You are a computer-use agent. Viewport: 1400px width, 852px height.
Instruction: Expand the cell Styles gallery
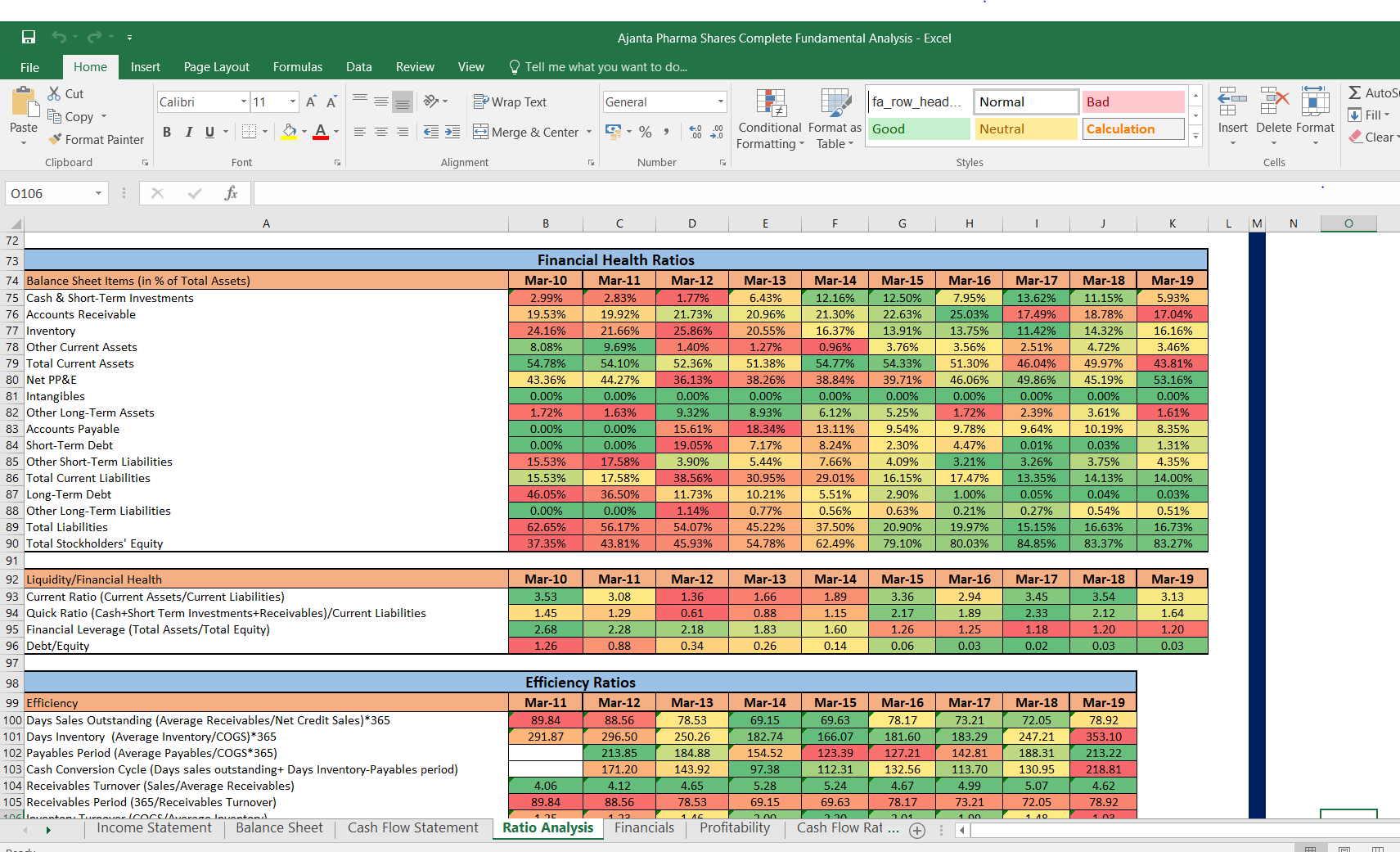(x=1195, y=137)
